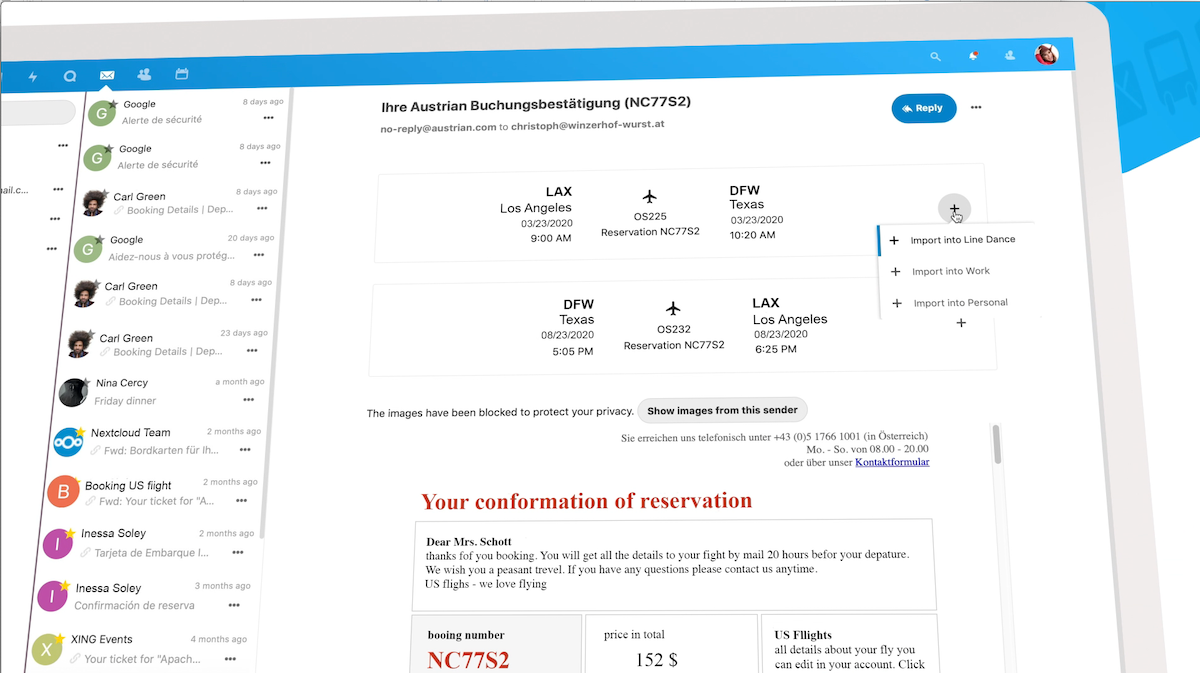Image resolution: width=1200 pixels, height=673 pixels.
Task: Click Show images from this sender
Action: (x=723, y=410)
